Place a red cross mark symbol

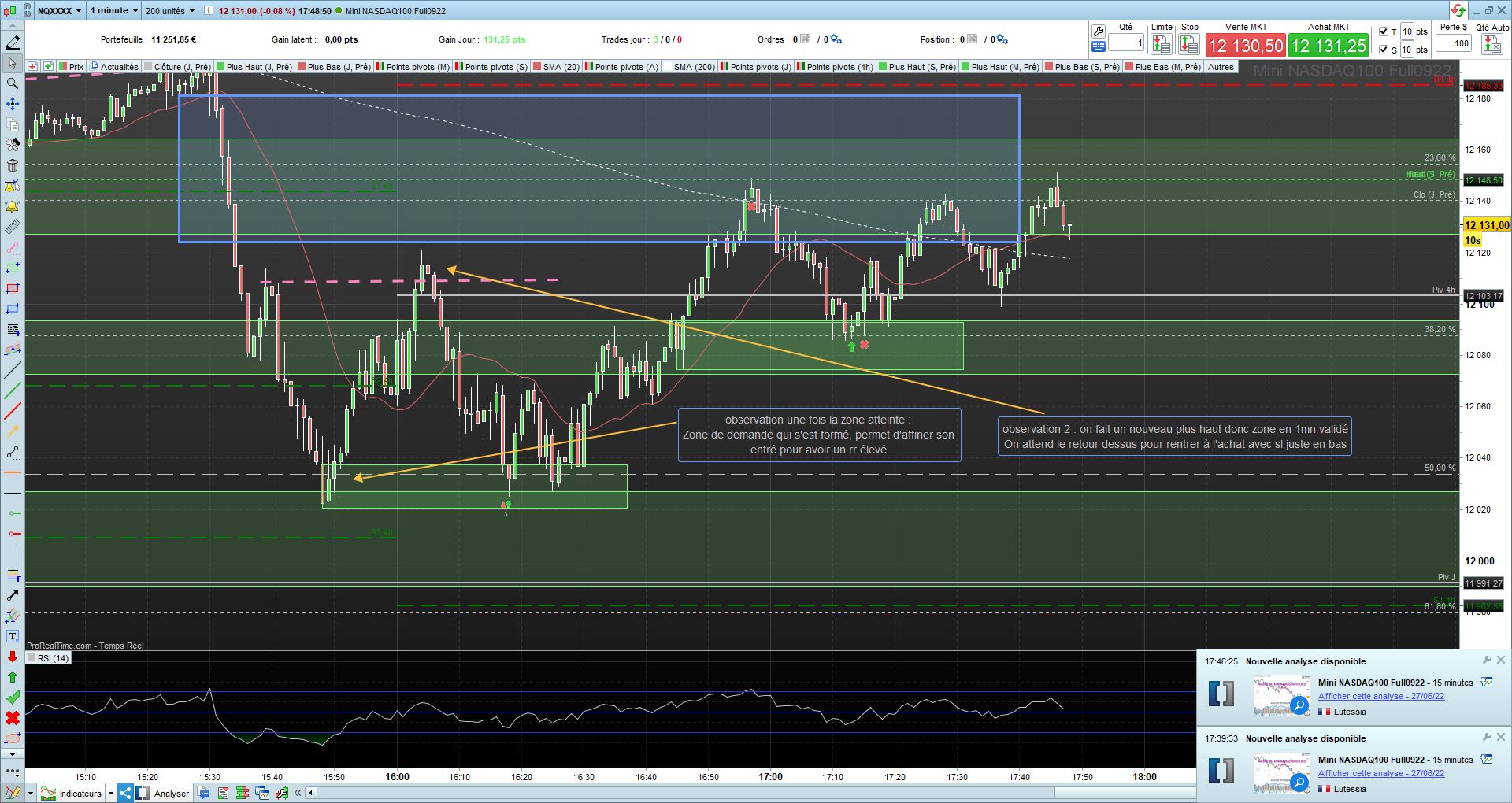click(13, 718)
